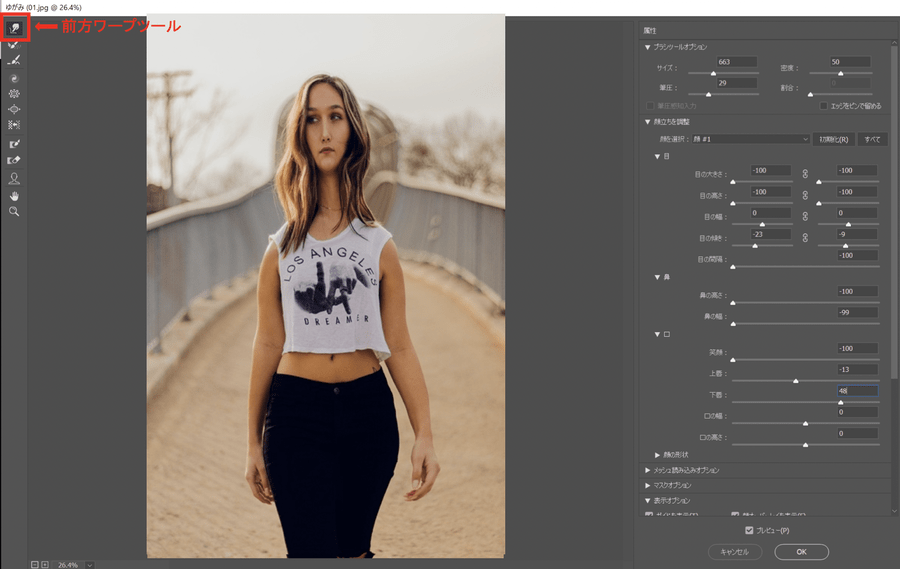
Task: Click the 口の幅 slider
Action: pos(805,423)
